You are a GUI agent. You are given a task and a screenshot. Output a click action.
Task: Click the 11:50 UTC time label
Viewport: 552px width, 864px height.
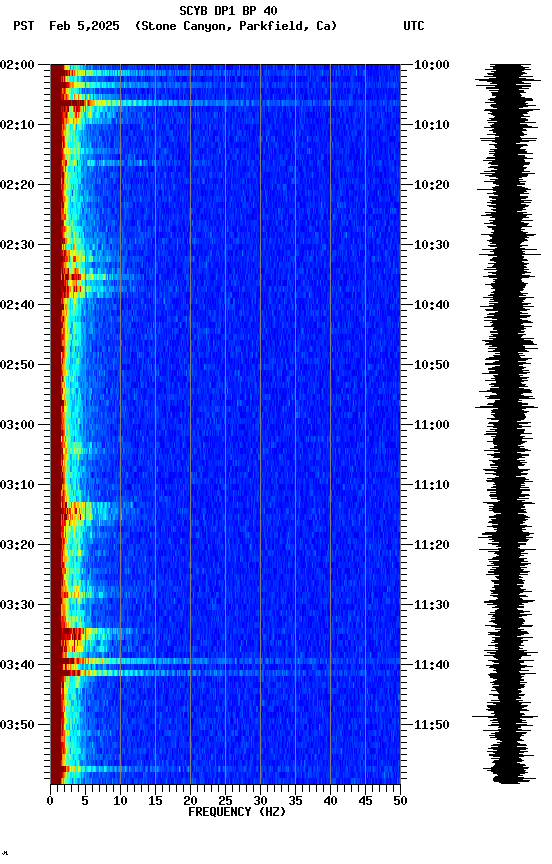coord(432,725)
